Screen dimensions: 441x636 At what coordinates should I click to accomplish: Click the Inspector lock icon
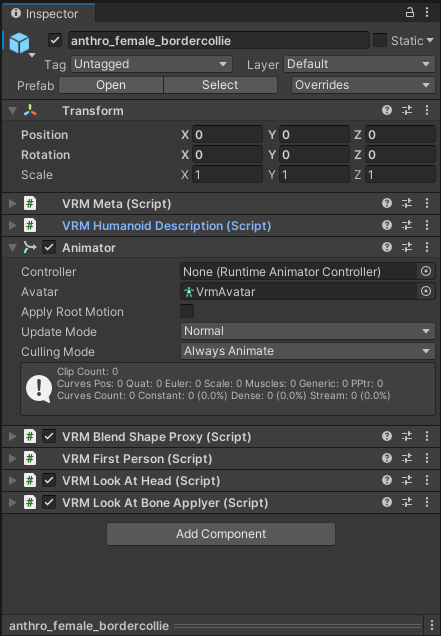pos(410,13)
